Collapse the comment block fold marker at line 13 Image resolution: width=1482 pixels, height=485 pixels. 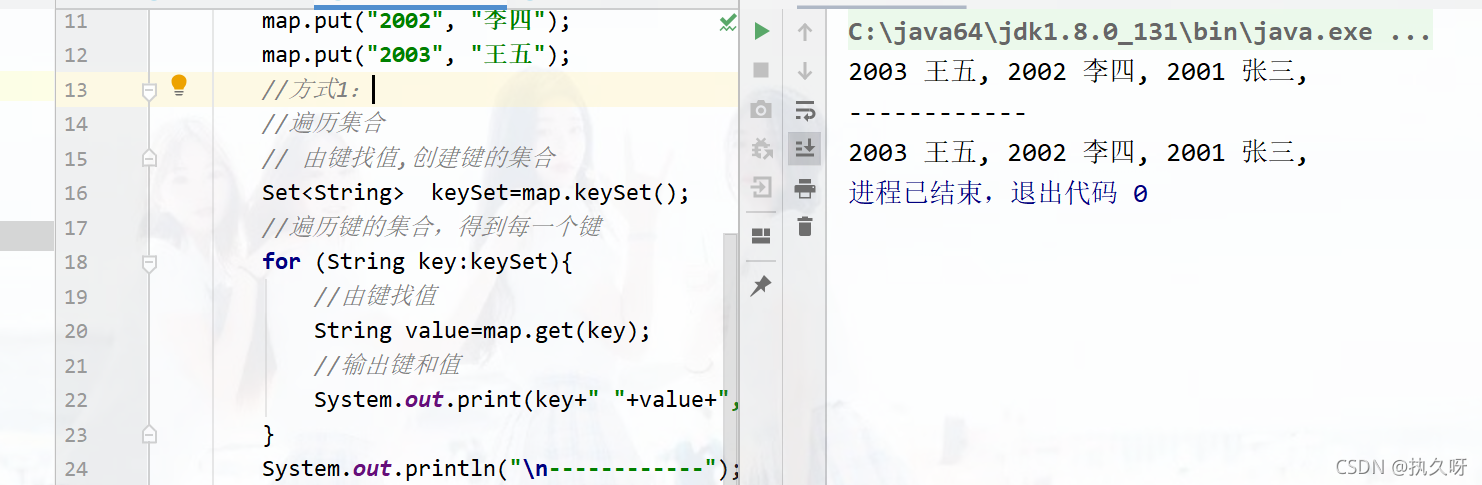pos(150,91)
